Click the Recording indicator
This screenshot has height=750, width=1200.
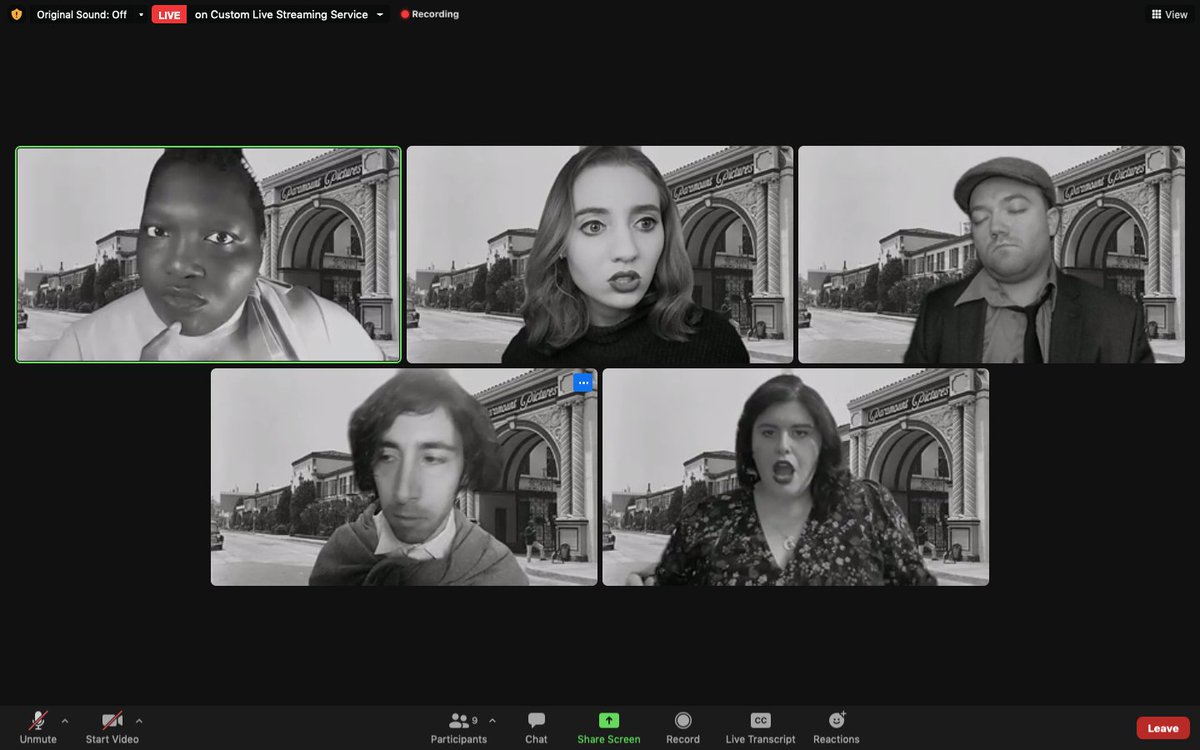pyautogui.click(x=429, y=15)
